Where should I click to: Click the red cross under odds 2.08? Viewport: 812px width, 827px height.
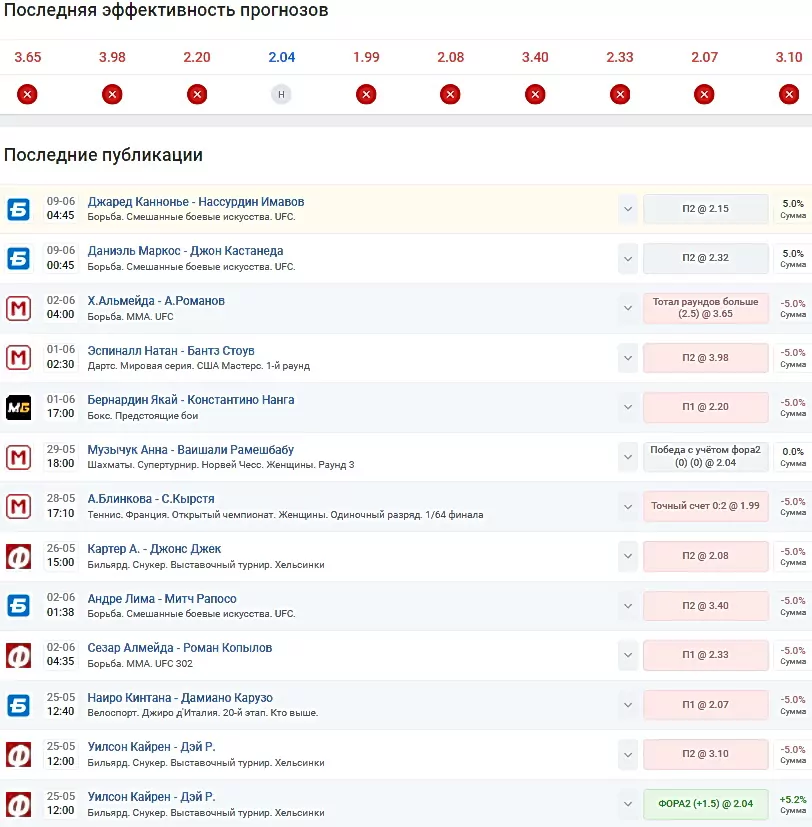click(x=450, y=94)
